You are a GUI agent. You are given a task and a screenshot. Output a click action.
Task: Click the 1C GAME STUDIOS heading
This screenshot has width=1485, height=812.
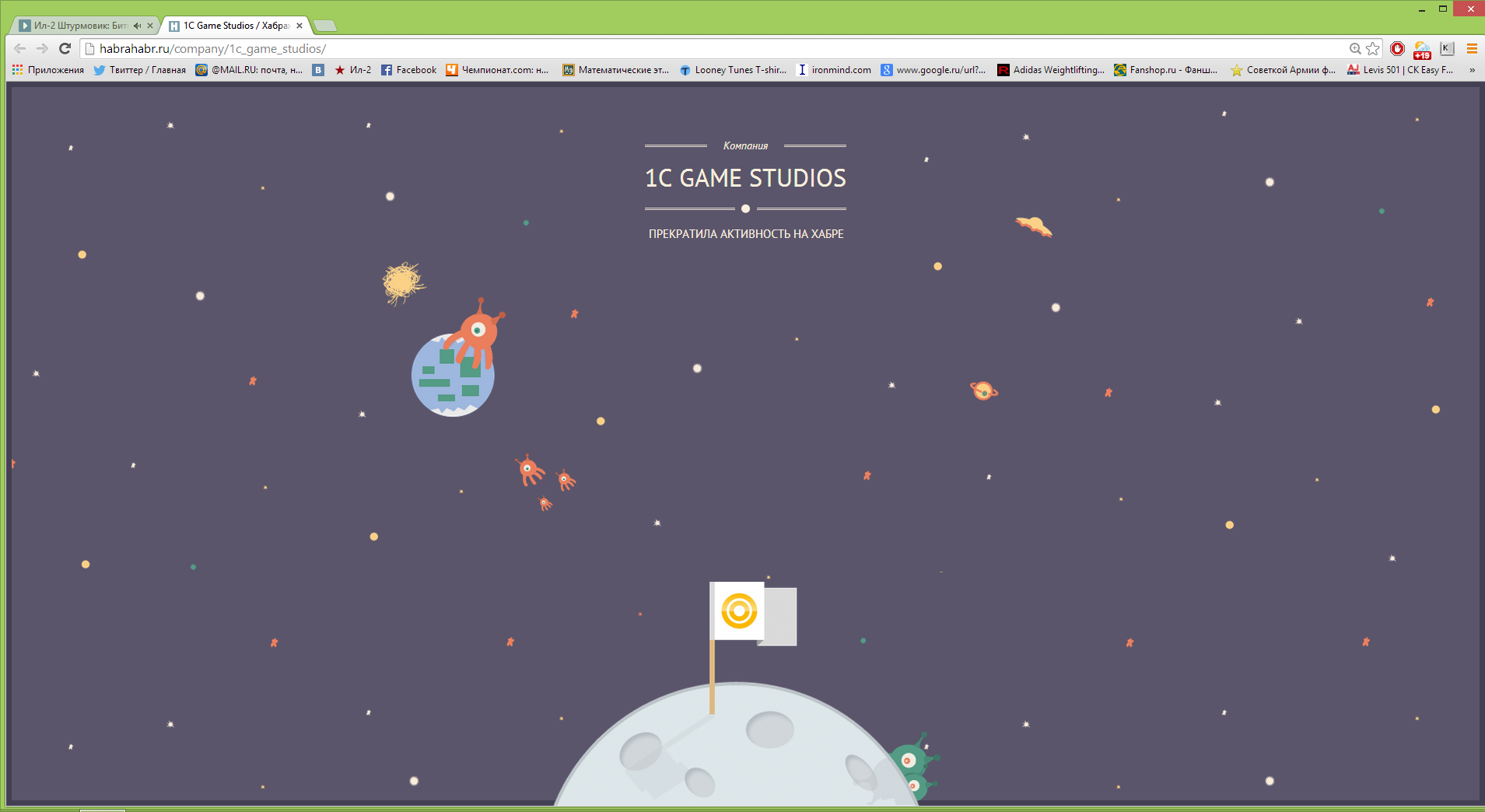point(745,178)
